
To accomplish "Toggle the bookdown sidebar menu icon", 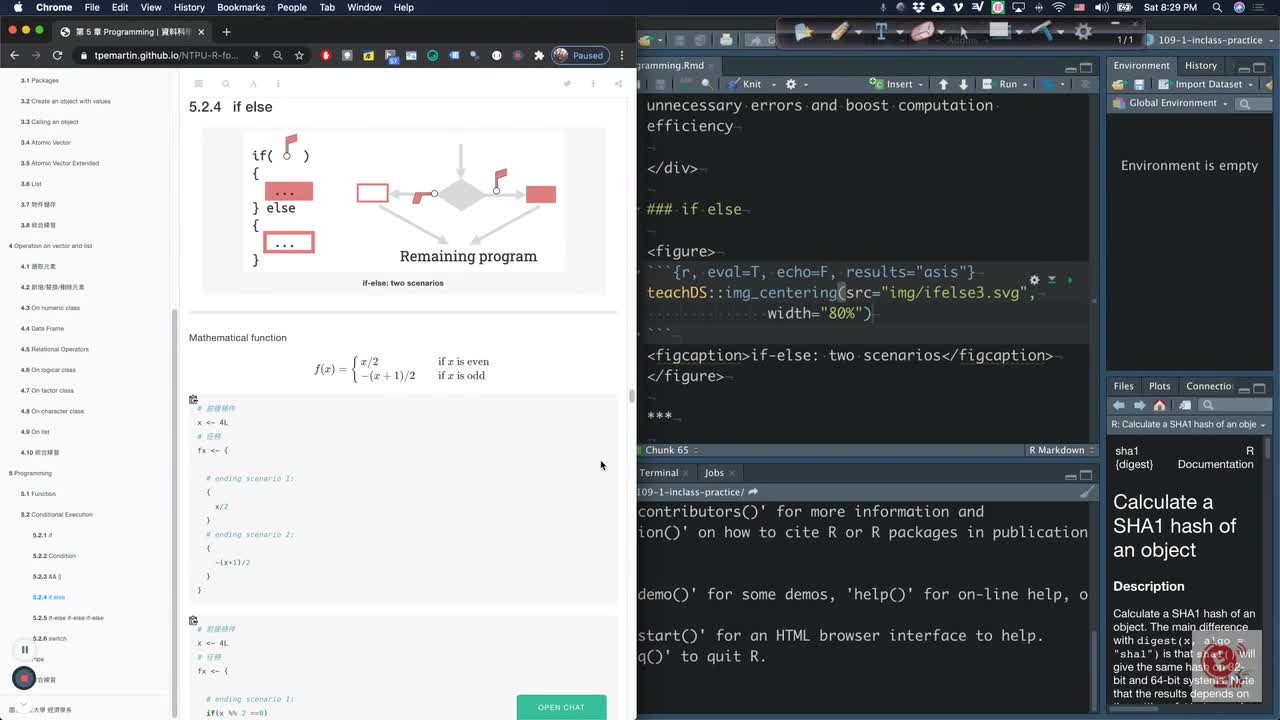I will (198, 84).
